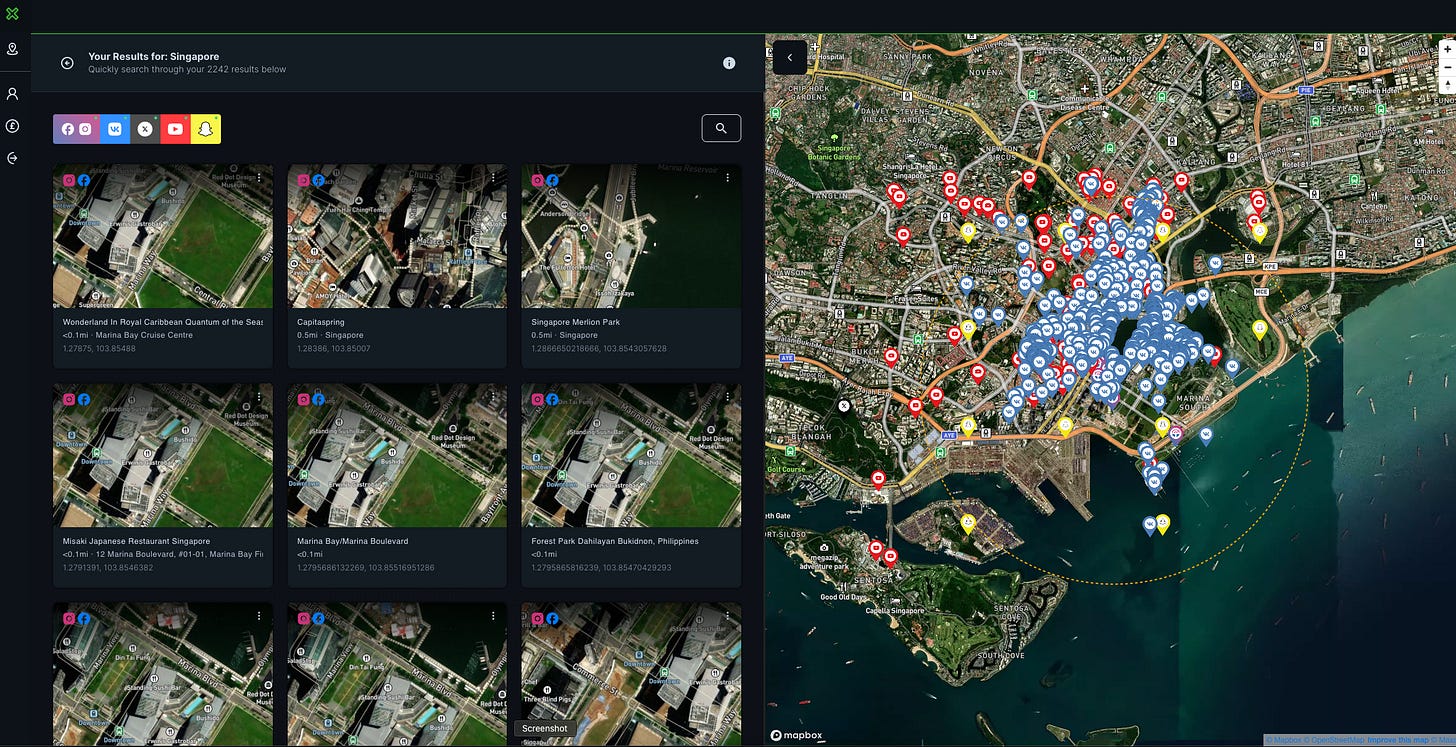Reset map bearing with compass button
The image size is (1456, 747).
tap(1447, 85)
